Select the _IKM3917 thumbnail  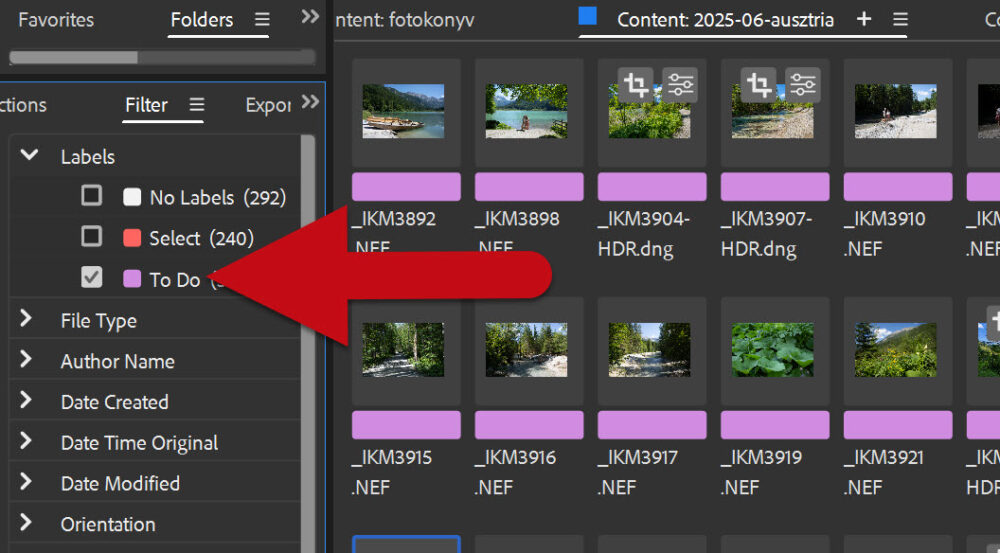(x=649, y=350)
